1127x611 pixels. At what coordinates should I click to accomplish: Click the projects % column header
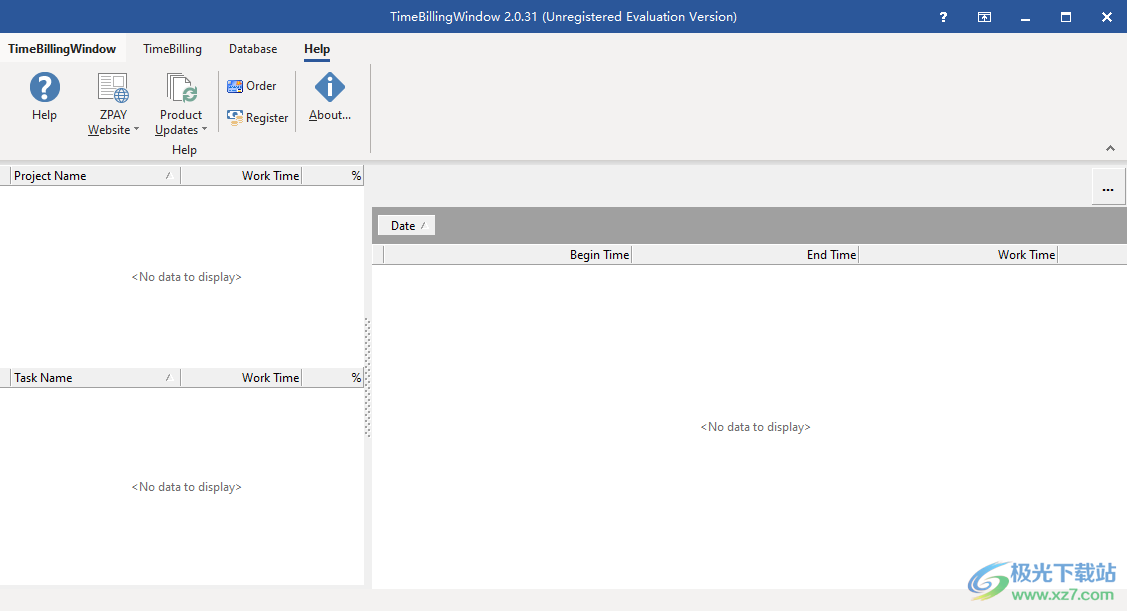click(x=333, y=176)
